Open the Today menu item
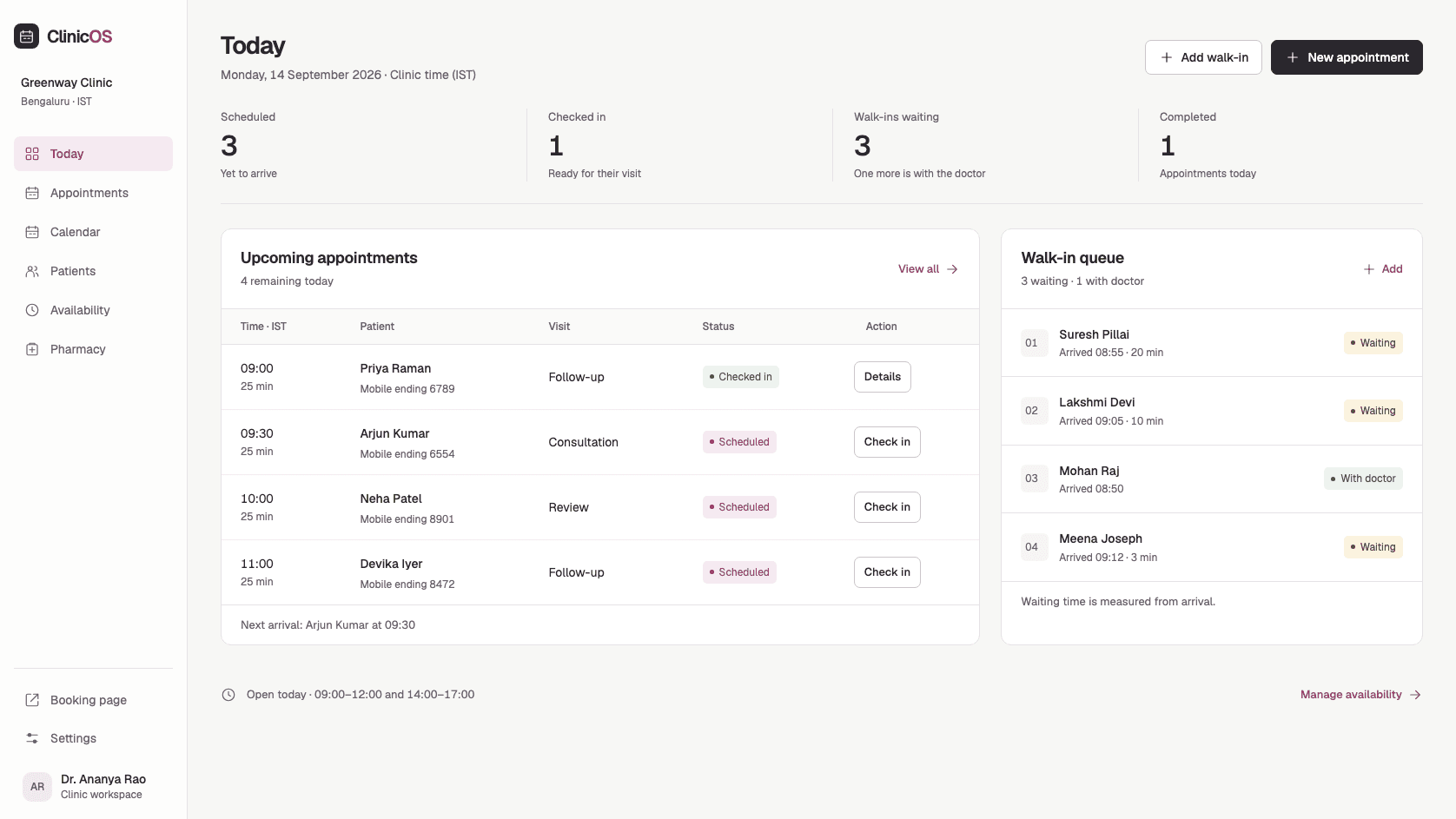Screen dimensions: 1456x819 point(93,154)
